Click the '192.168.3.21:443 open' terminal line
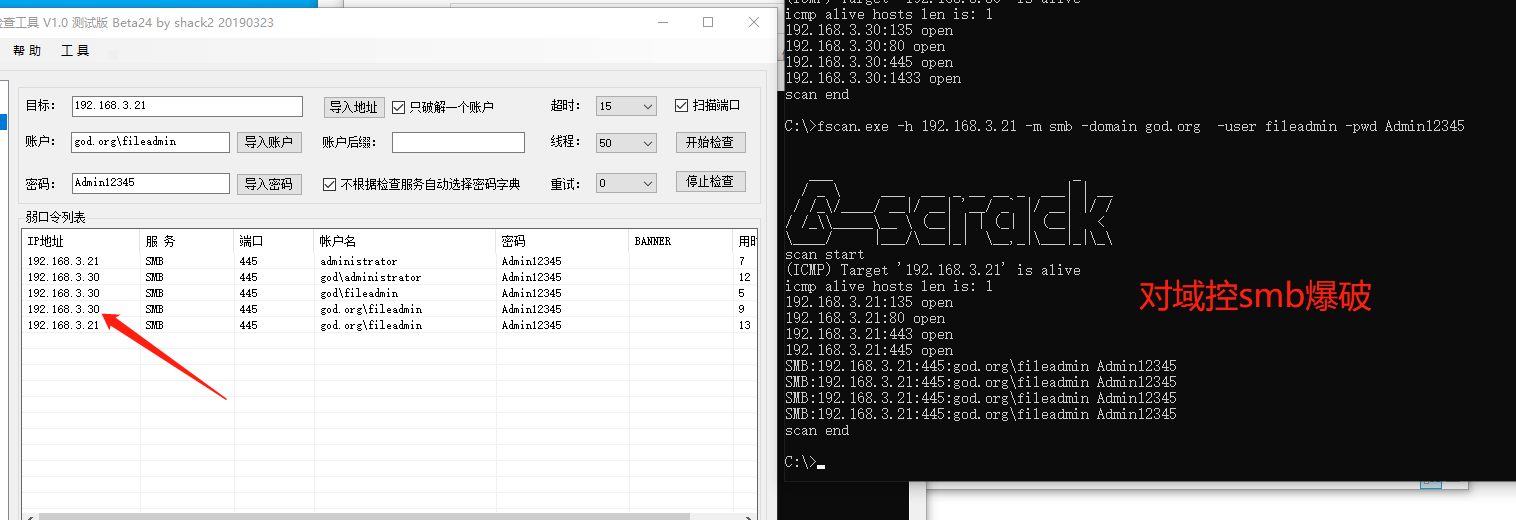 point(869,334)
